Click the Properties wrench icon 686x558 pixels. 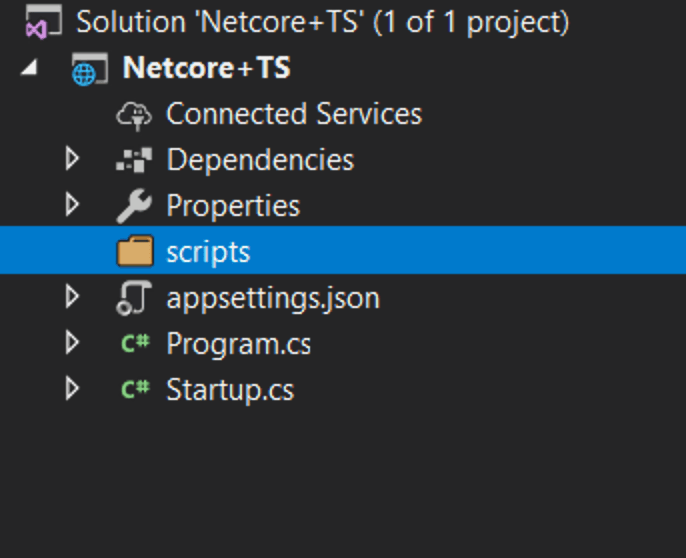pos(134,206)
